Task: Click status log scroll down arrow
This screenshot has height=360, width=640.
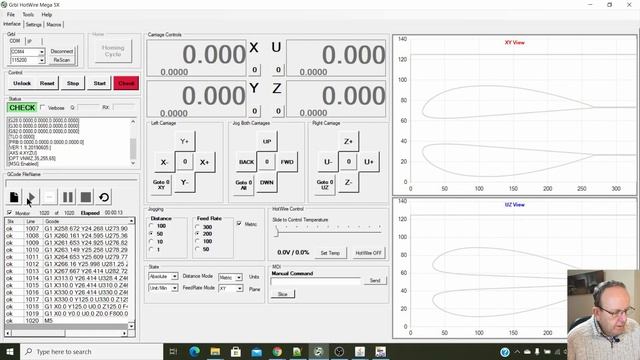Action: tap(133, 163)
